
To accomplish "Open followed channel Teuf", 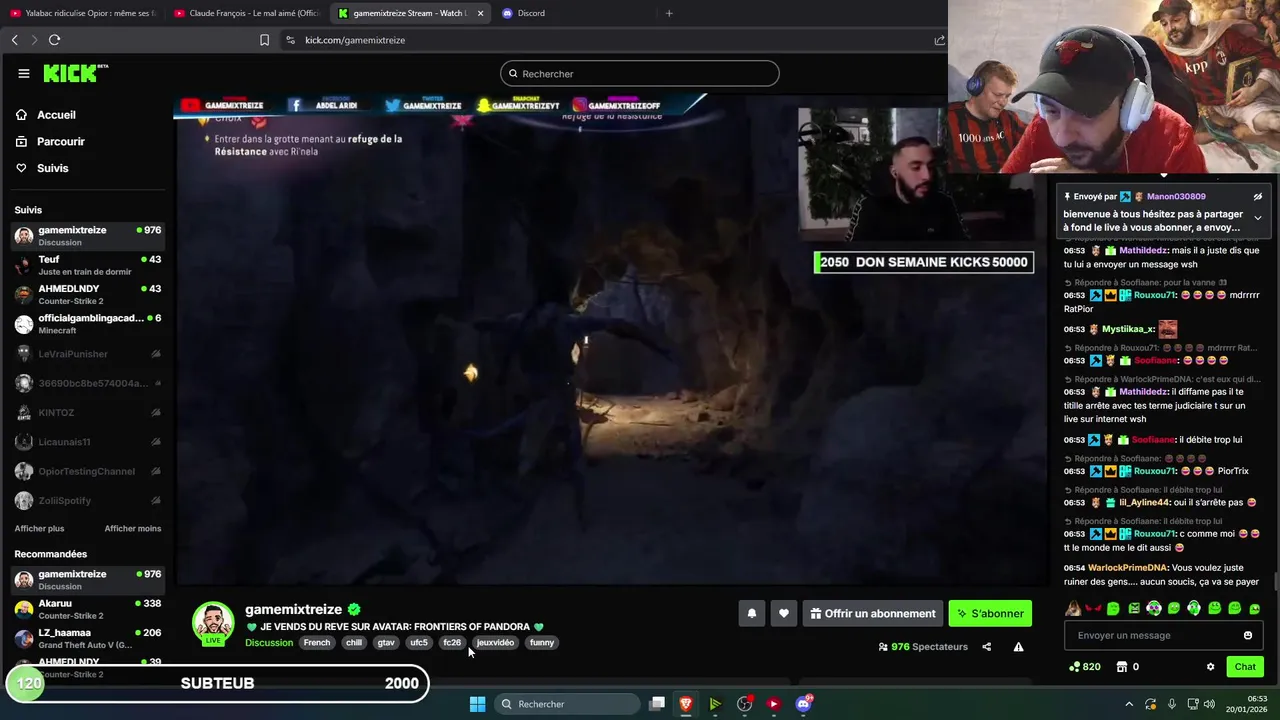I will point(88,265).
